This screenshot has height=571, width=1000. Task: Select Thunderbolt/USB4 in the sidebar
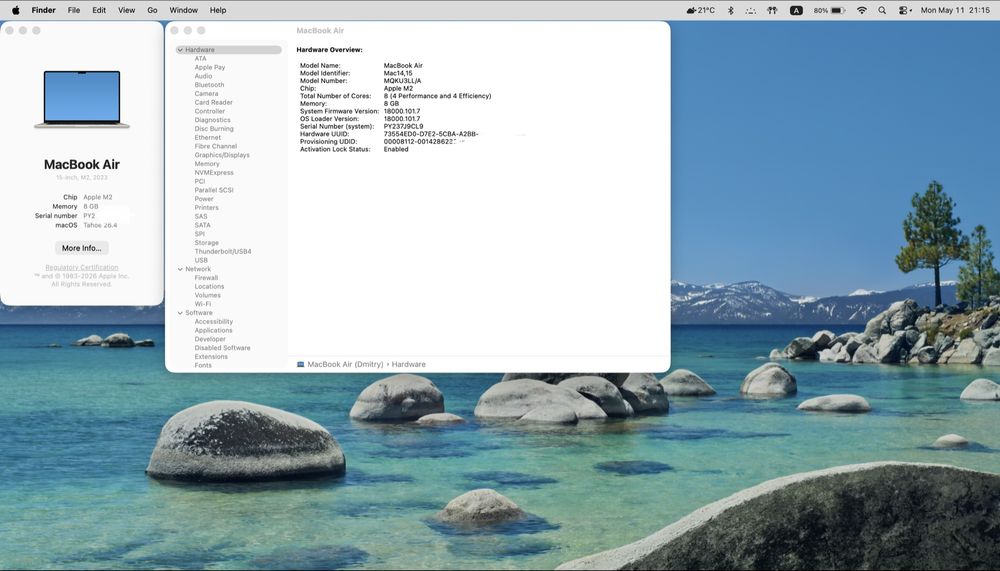point(223,251)
